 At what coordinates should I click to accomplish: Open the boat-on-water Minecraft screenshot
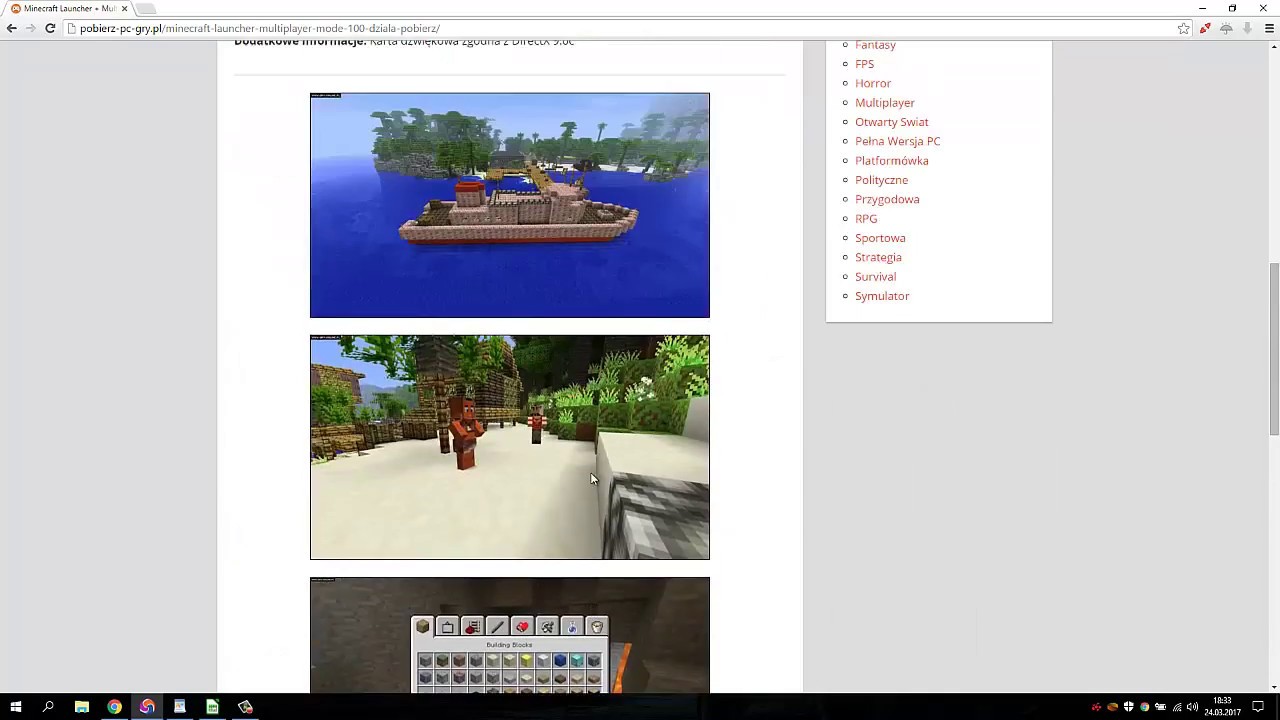(510, 205)
